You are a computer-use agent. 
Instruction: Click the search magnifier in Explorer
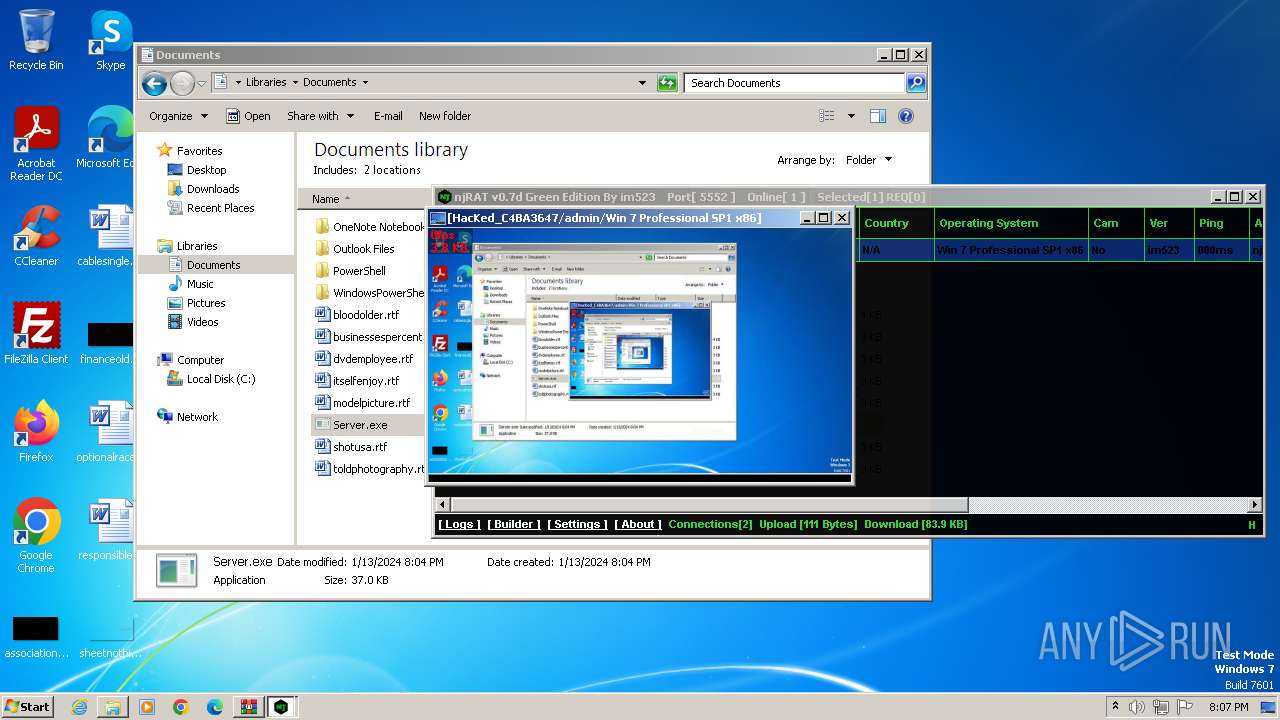[x=915, y=83]
